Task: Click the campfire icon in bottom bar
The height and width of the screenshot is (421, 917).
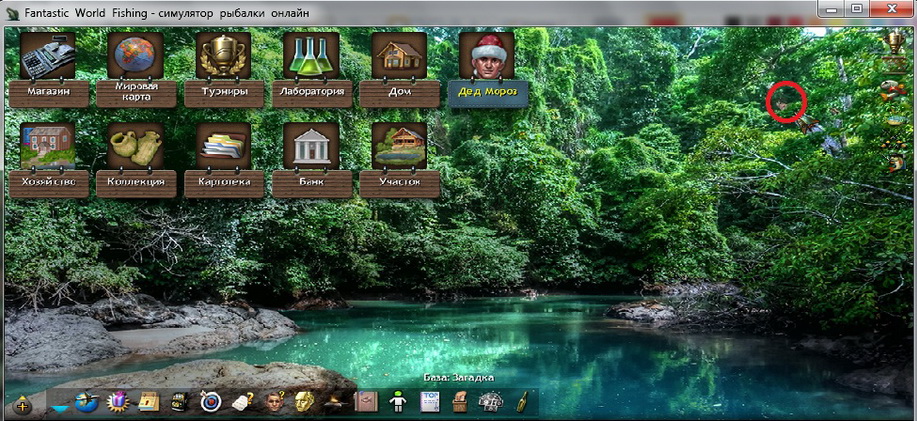Action: pos(335,402)
